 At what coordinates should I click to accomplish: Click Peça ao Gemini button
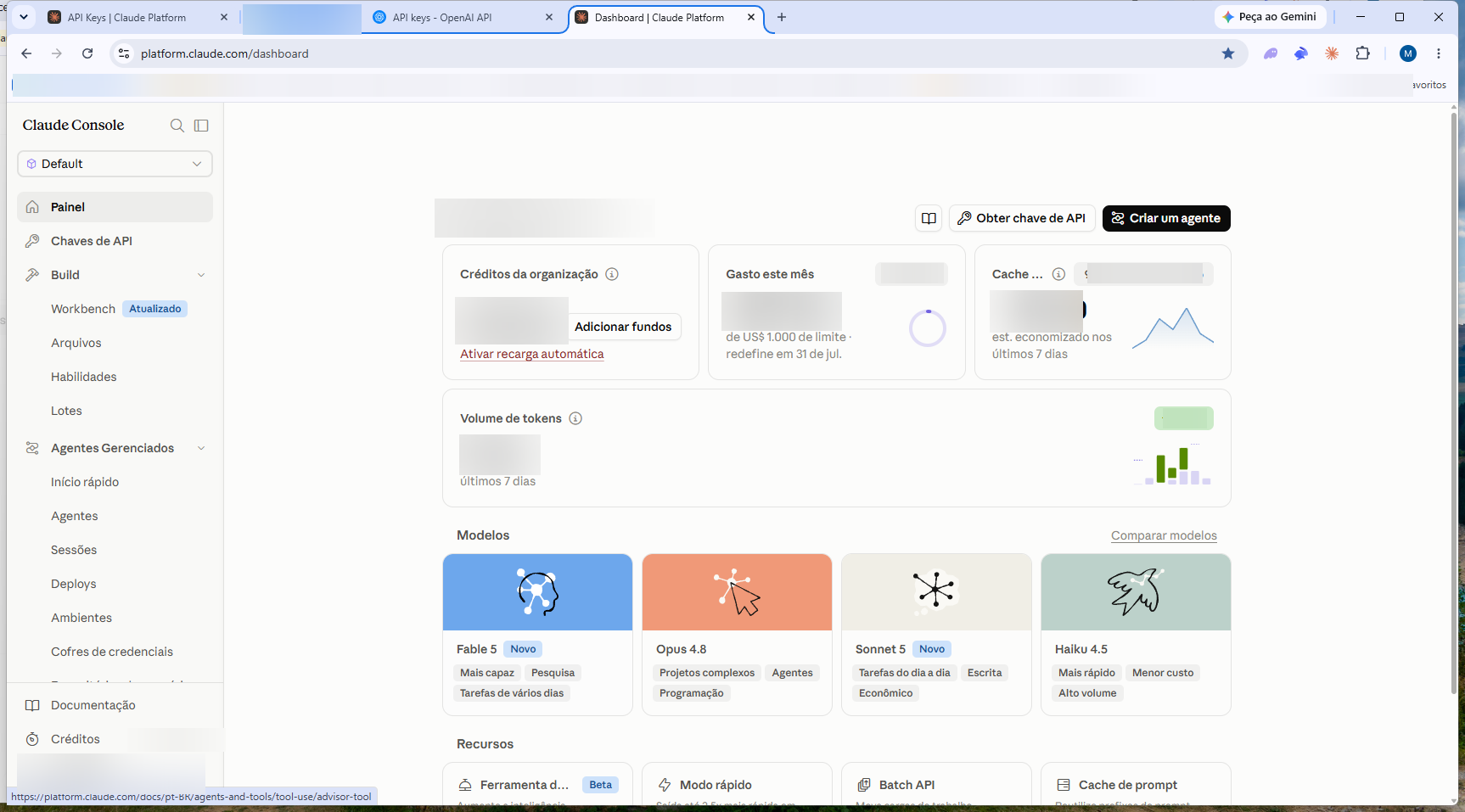[x=1270, y=17]
